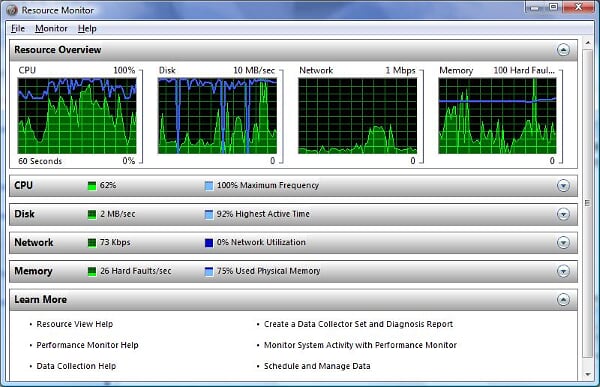Collapse the Resource Overview section

coord(563,50)
